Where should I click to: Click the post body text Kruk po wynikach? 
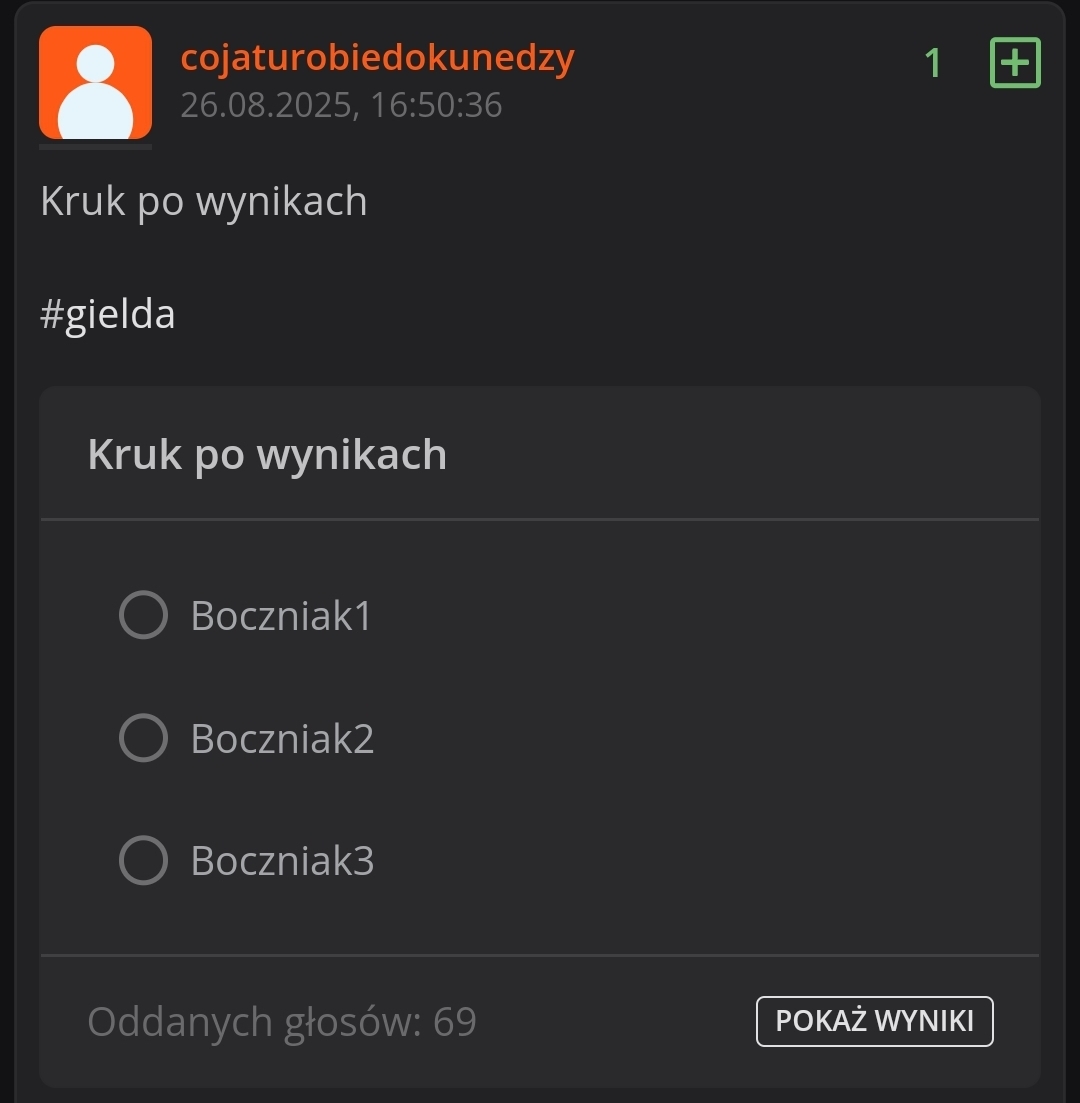(x=204, y=201)
